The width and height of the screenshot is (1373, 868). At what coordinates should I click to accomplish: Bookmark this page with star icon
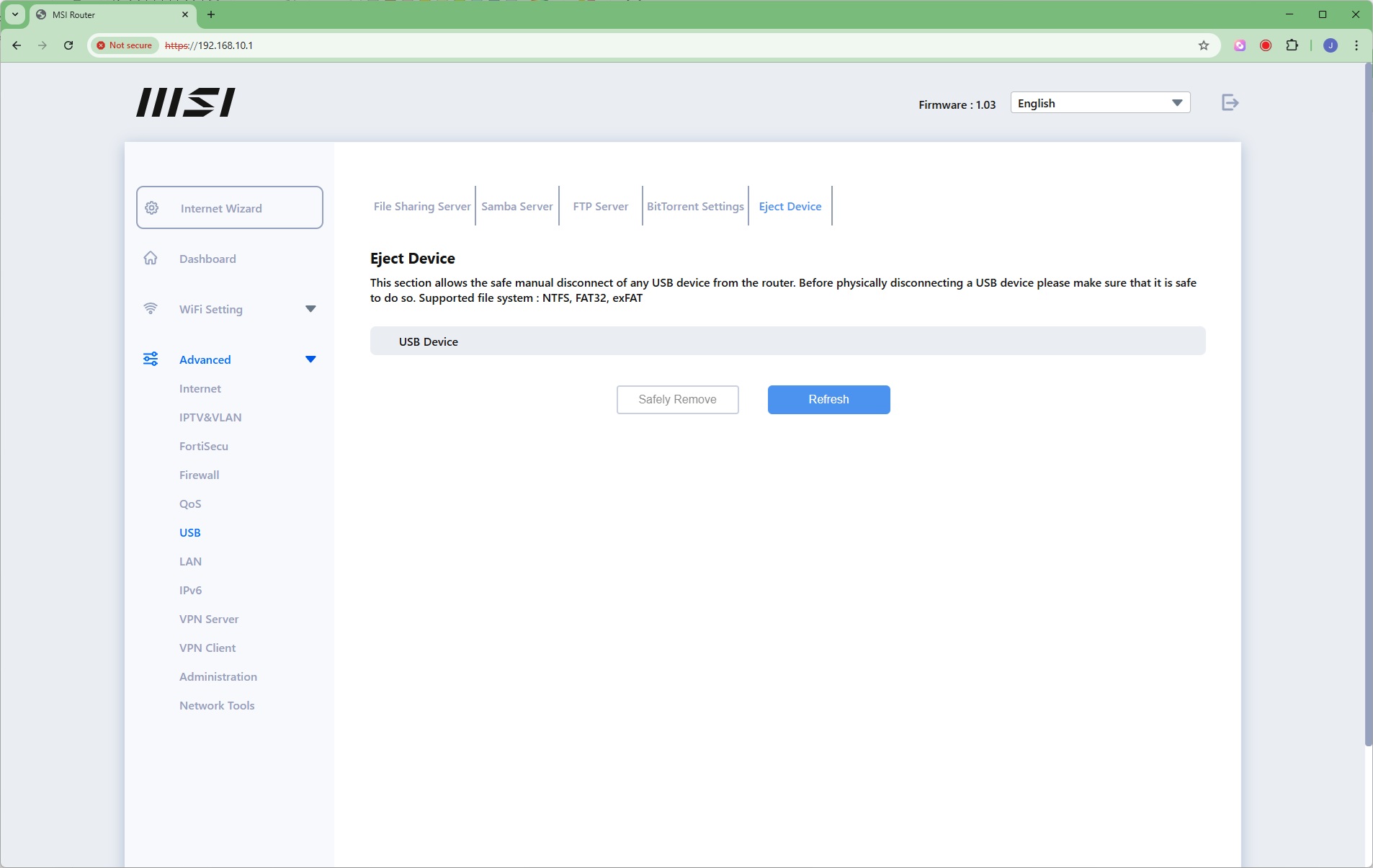pos(1203,45)
